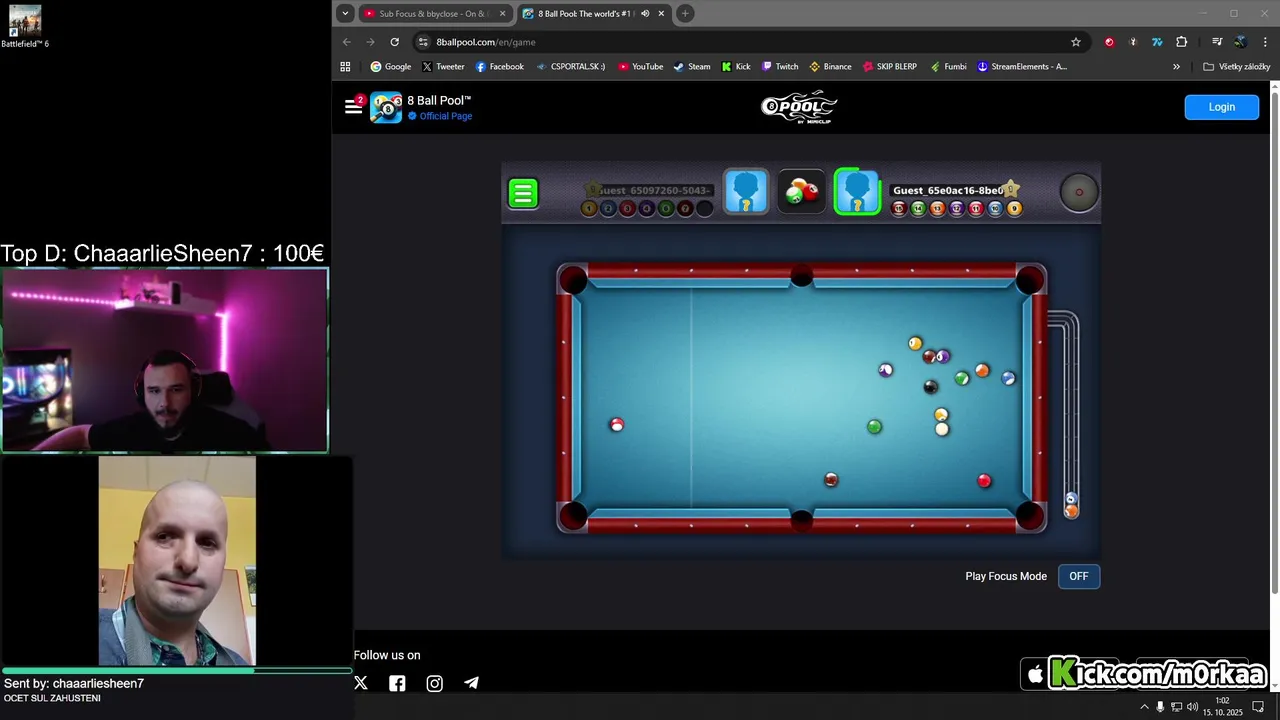Open the Google bookmark
The width and height of the screenshot is (1280, 720).
[x=390, y=67]
